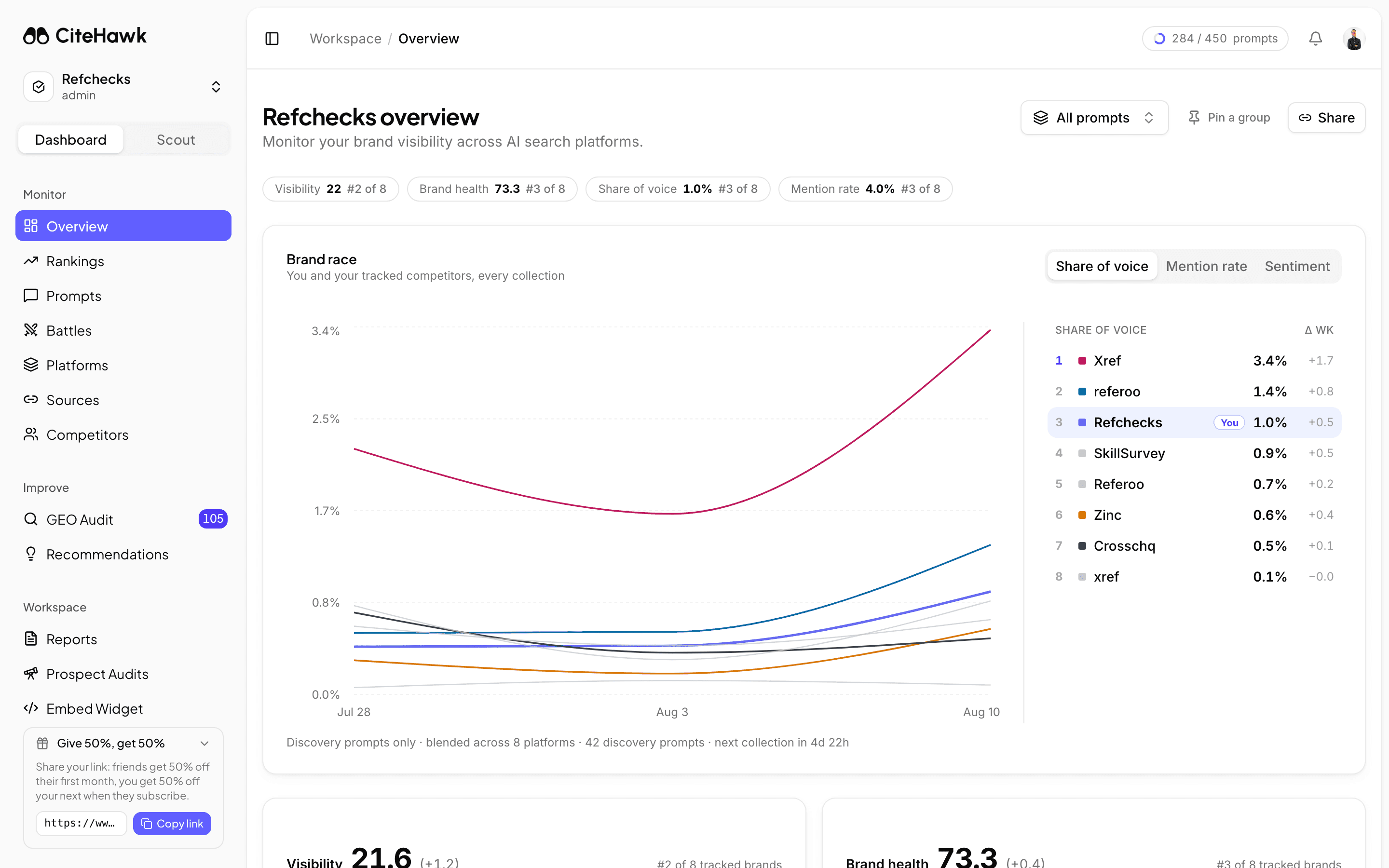Open Recommendations
Screen dimensions: 1389x868
123,554
